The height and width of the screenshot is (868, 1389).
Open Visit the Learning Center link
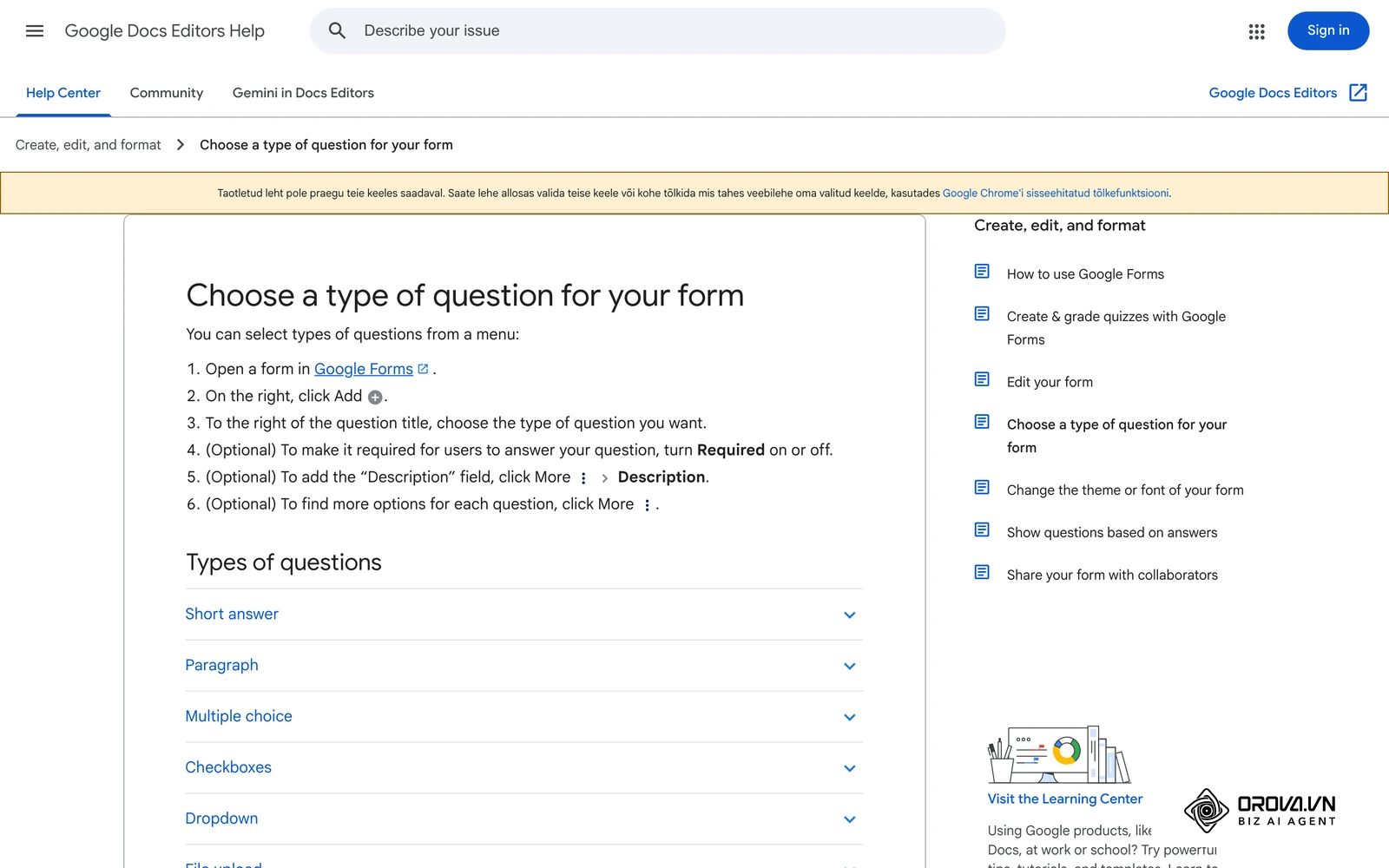(x=1065, y=799)
